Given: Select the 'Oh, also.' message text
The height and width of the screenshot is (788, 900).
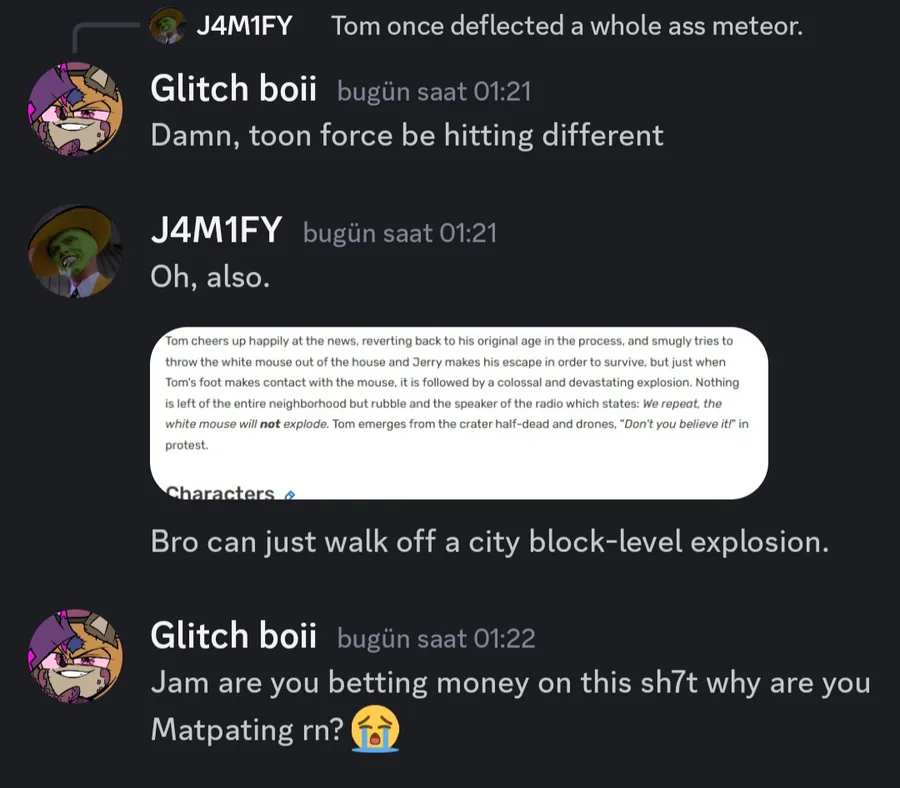Looking at the screenshot, I should pyautogui.click(x=210, y=277).
